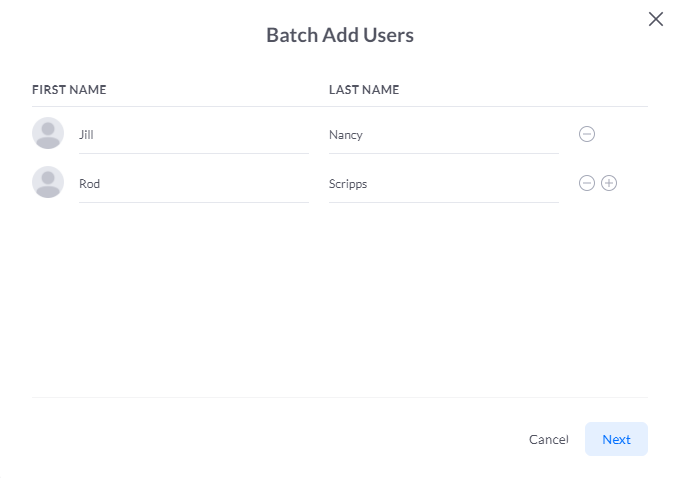Select the circled minus beside Nancy
This screenshot has height=478, width=679.
point(587,134)
